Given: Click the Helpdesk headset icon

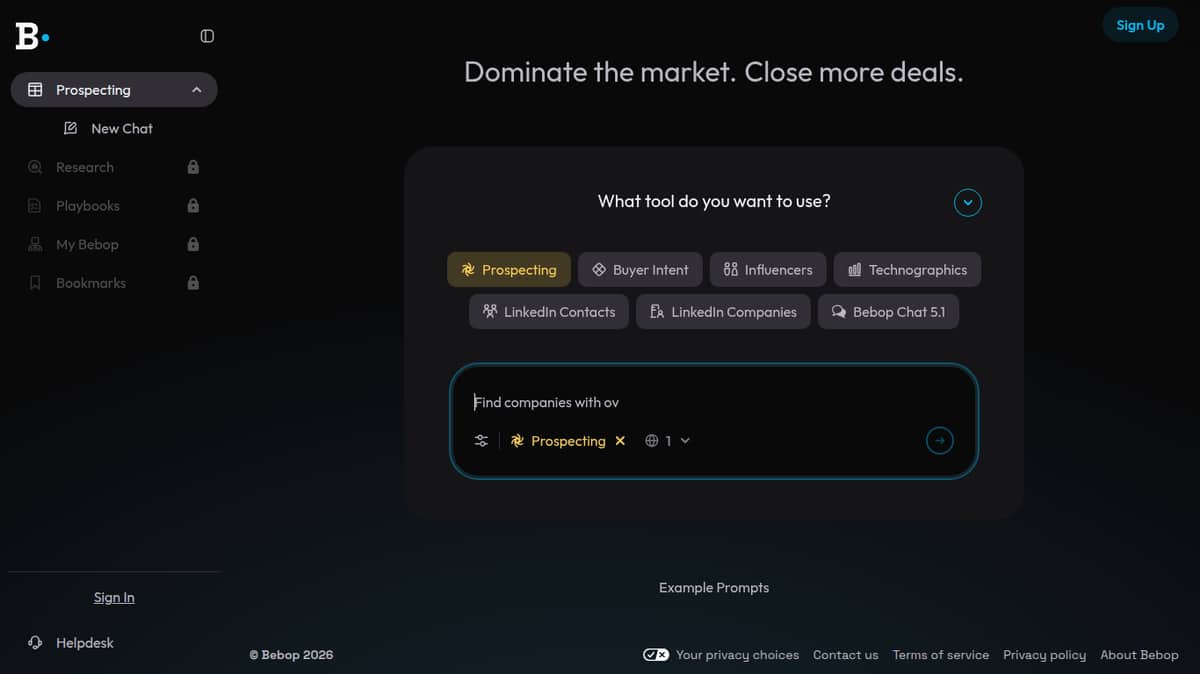Looking at the screenshot, I should pos(35,643).
